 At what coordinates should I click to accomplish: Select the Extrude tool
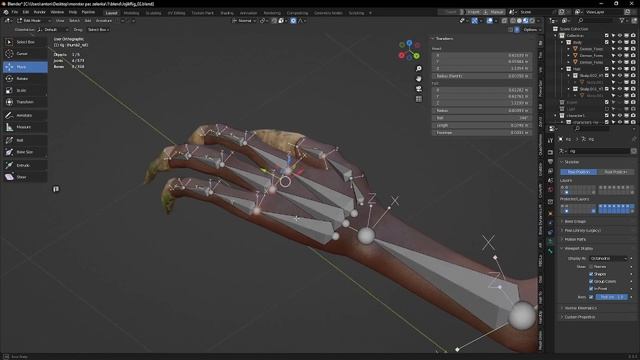tap(25, 165)
